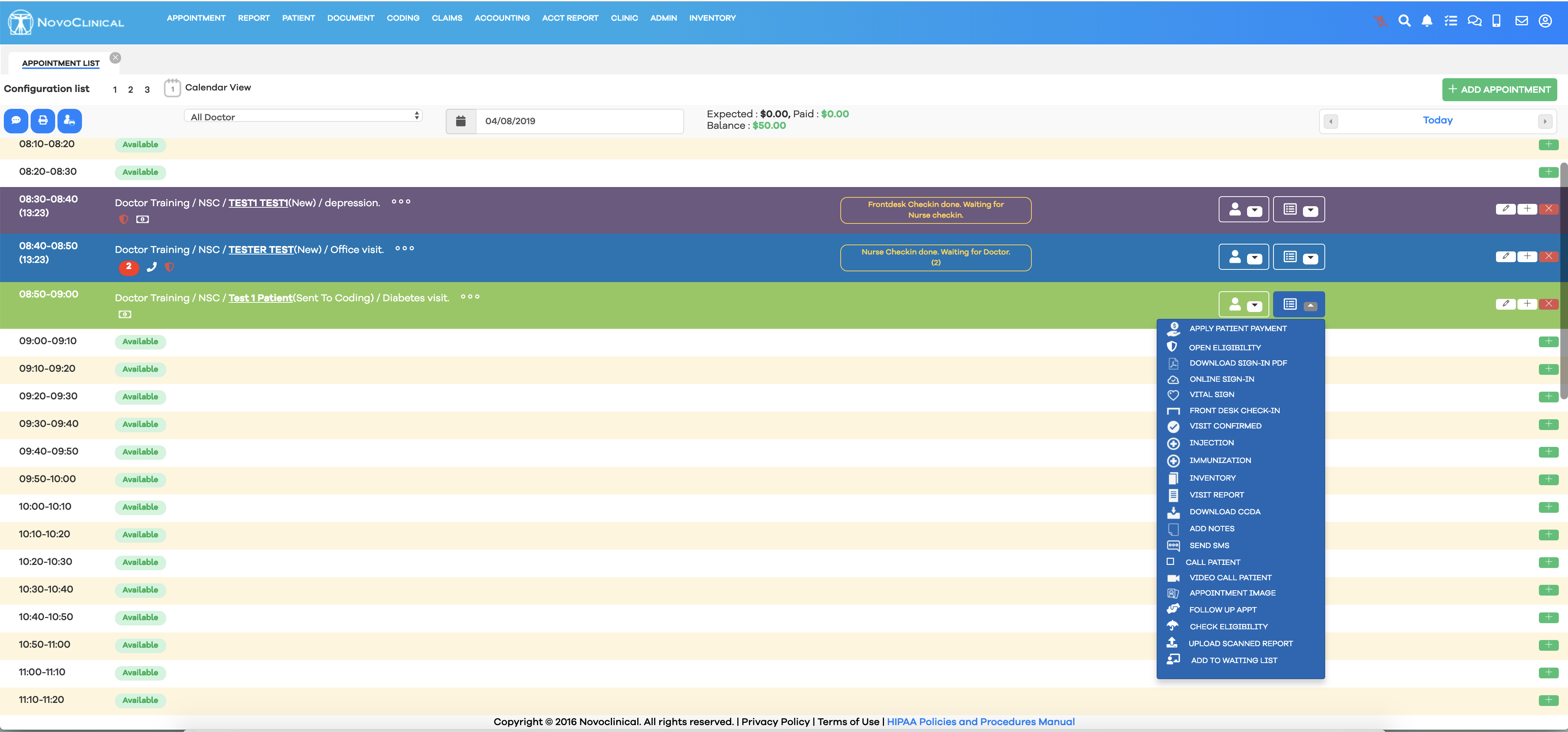Open notifications bell icon
This screenshot has height=732, width=1568.
[x=1427, y=21]
